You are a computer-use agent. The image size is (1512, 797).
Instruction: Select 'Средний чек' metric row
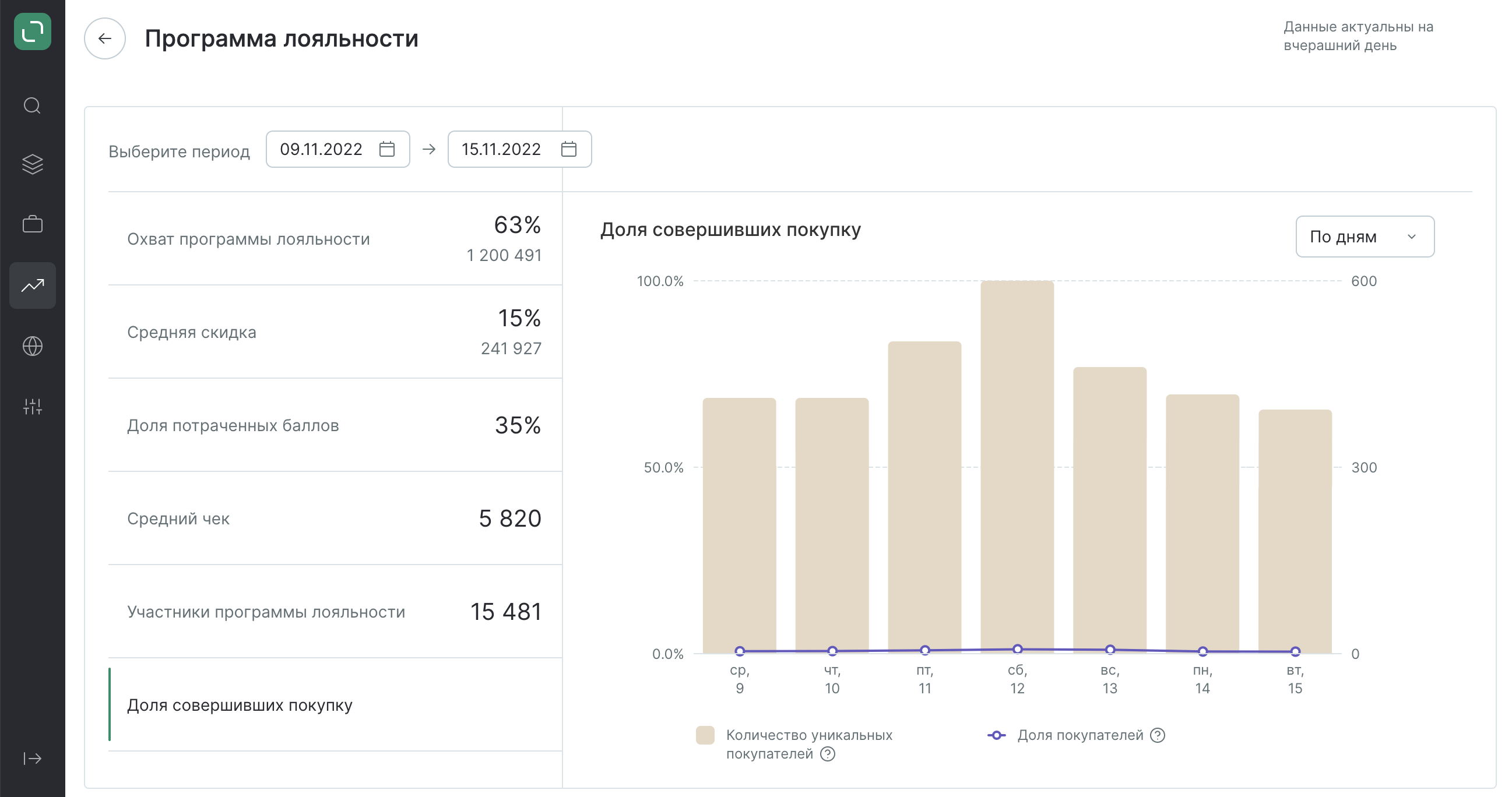click(335, 519)
